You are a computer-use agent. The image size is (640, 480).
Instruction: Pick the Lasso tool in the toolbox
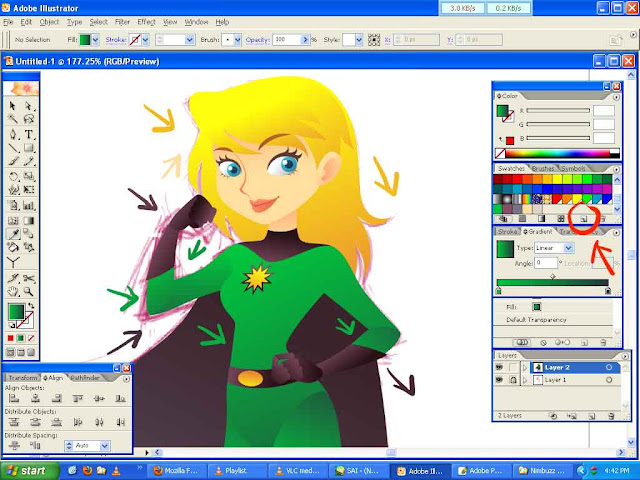pyautogui.click(x=28, y=119)
